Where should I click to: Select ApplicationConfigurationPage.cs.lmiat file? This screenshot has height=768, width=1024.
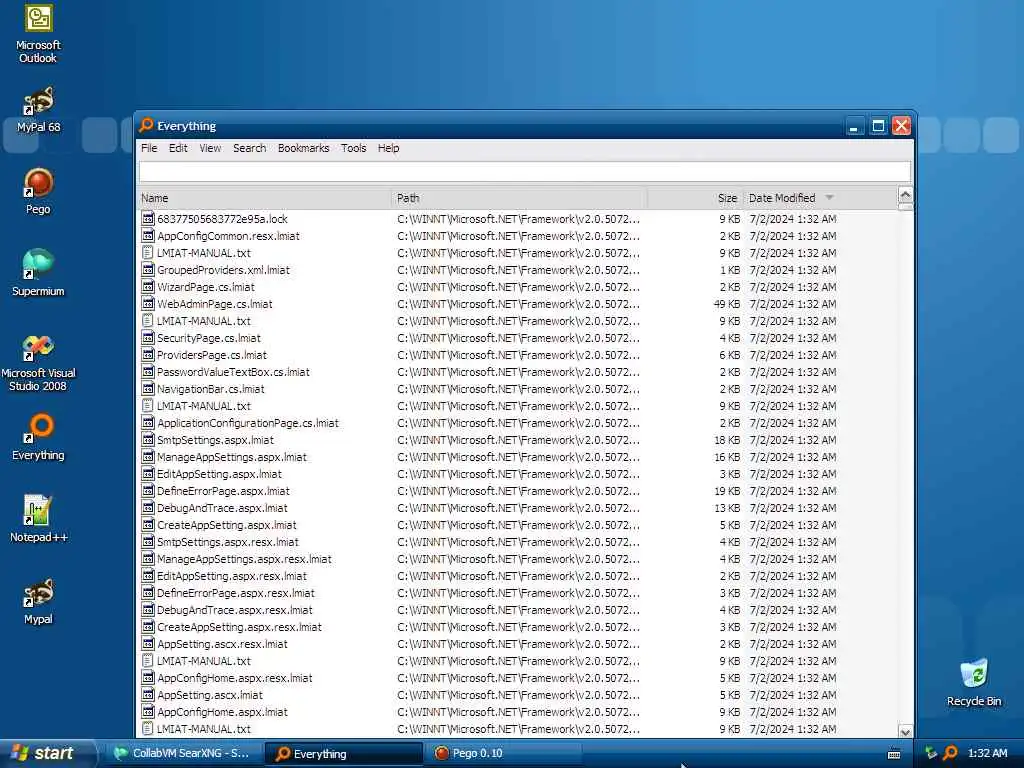pos(248,423)
